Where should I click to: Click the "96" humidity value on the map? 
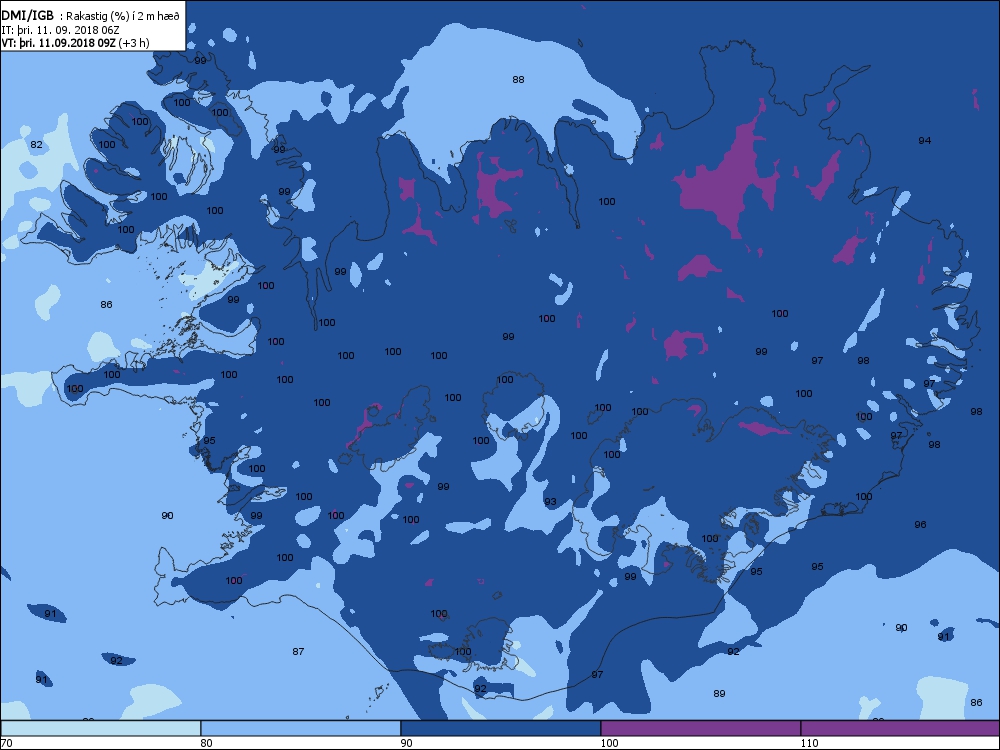point(920,525)
